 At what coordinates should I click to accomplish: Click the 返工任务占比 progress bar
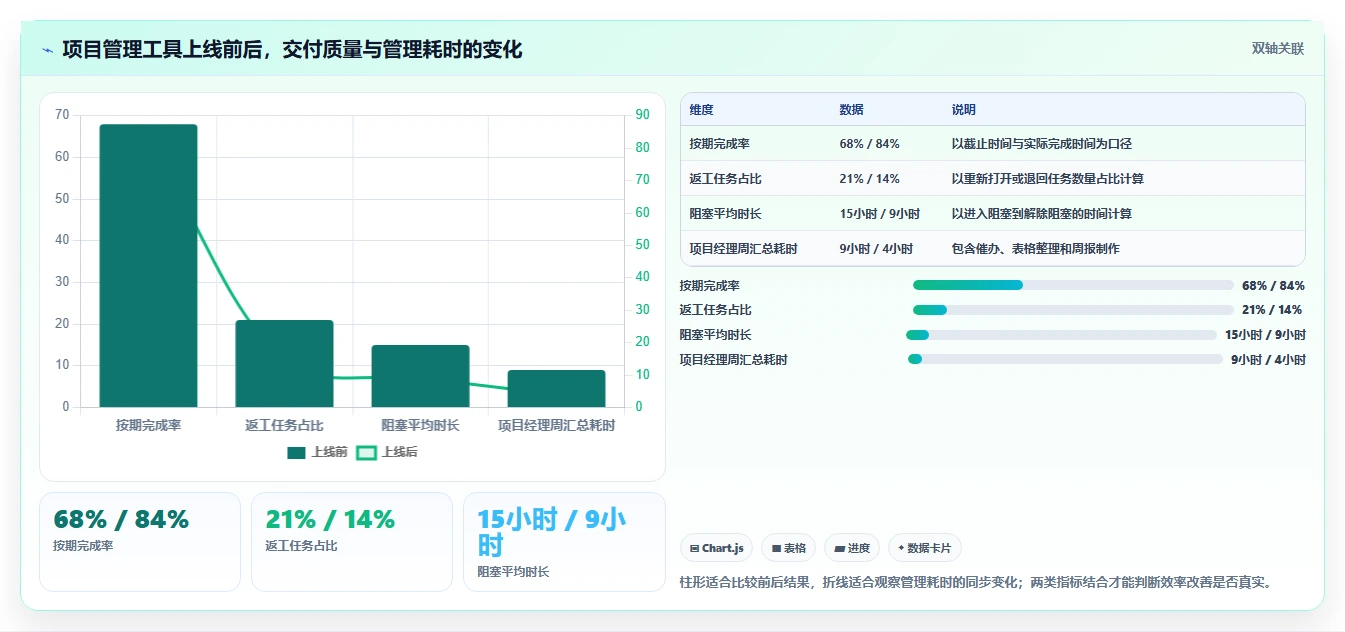(1073, 310)
